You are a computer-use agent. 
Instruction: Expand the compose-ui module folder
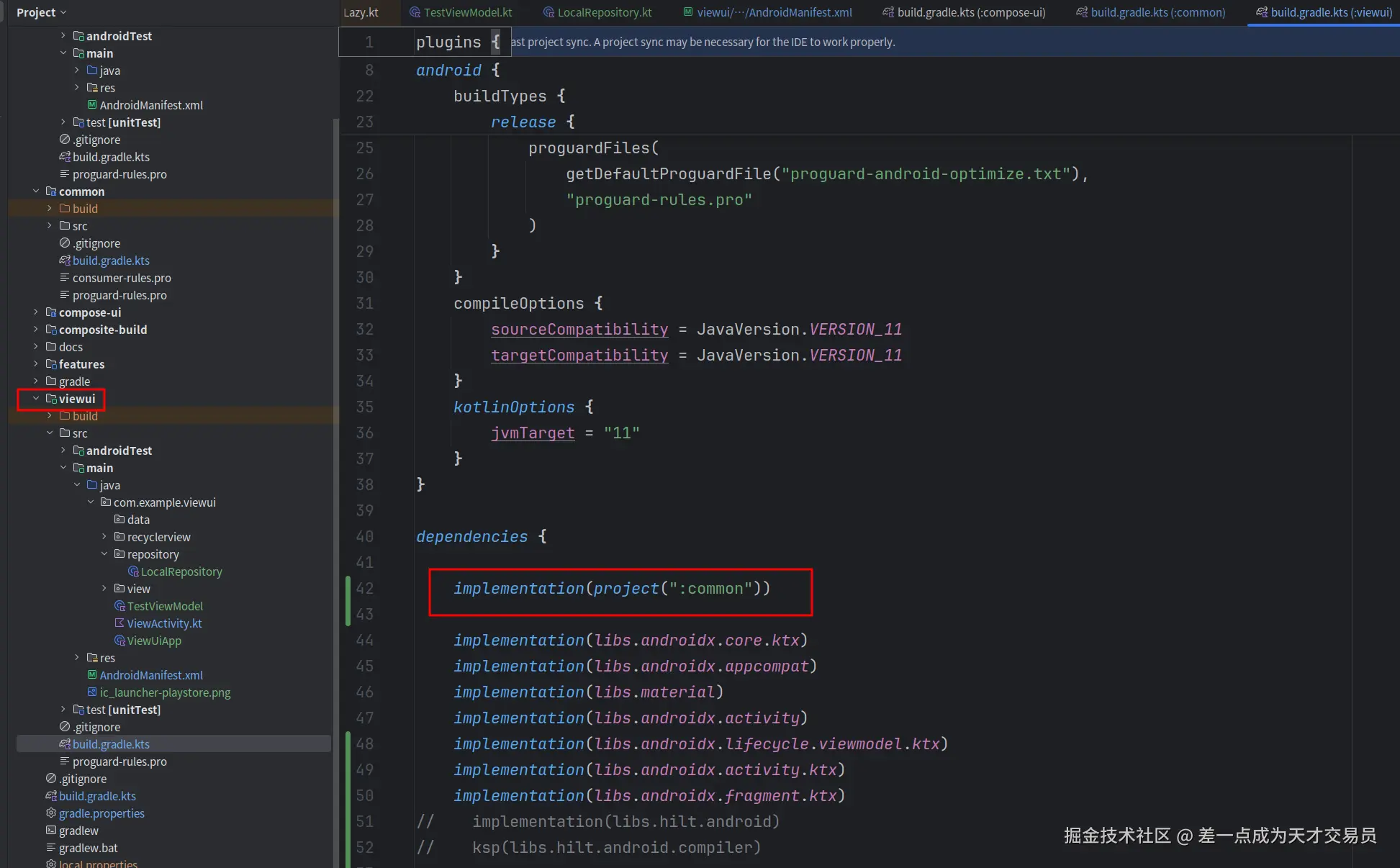(x=36, y=312)
